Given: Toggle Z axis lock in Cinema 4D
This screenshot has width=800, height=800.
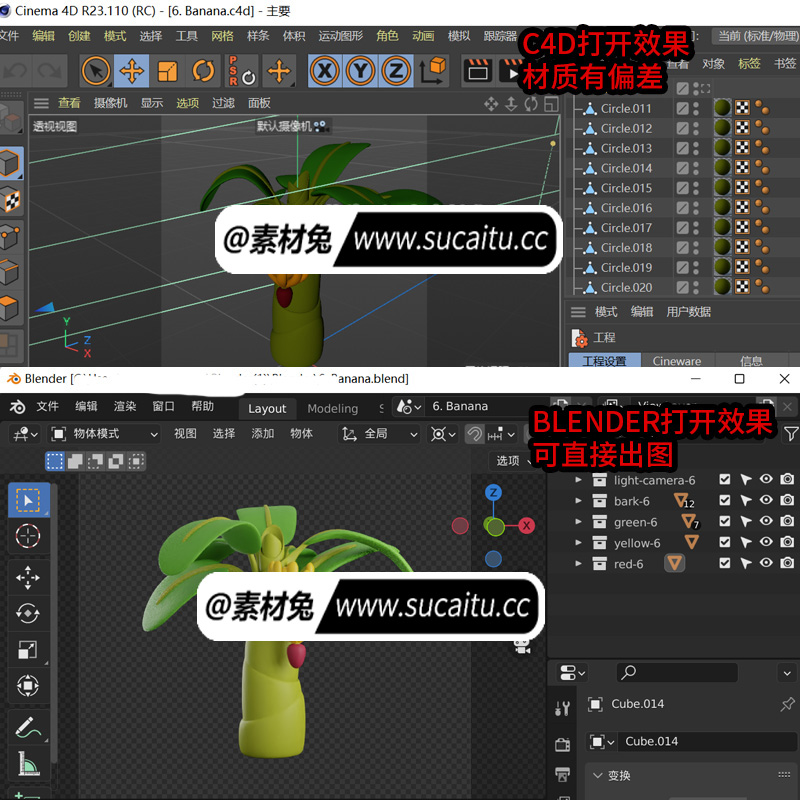Looking at the screenshot, I should [396, 71].
